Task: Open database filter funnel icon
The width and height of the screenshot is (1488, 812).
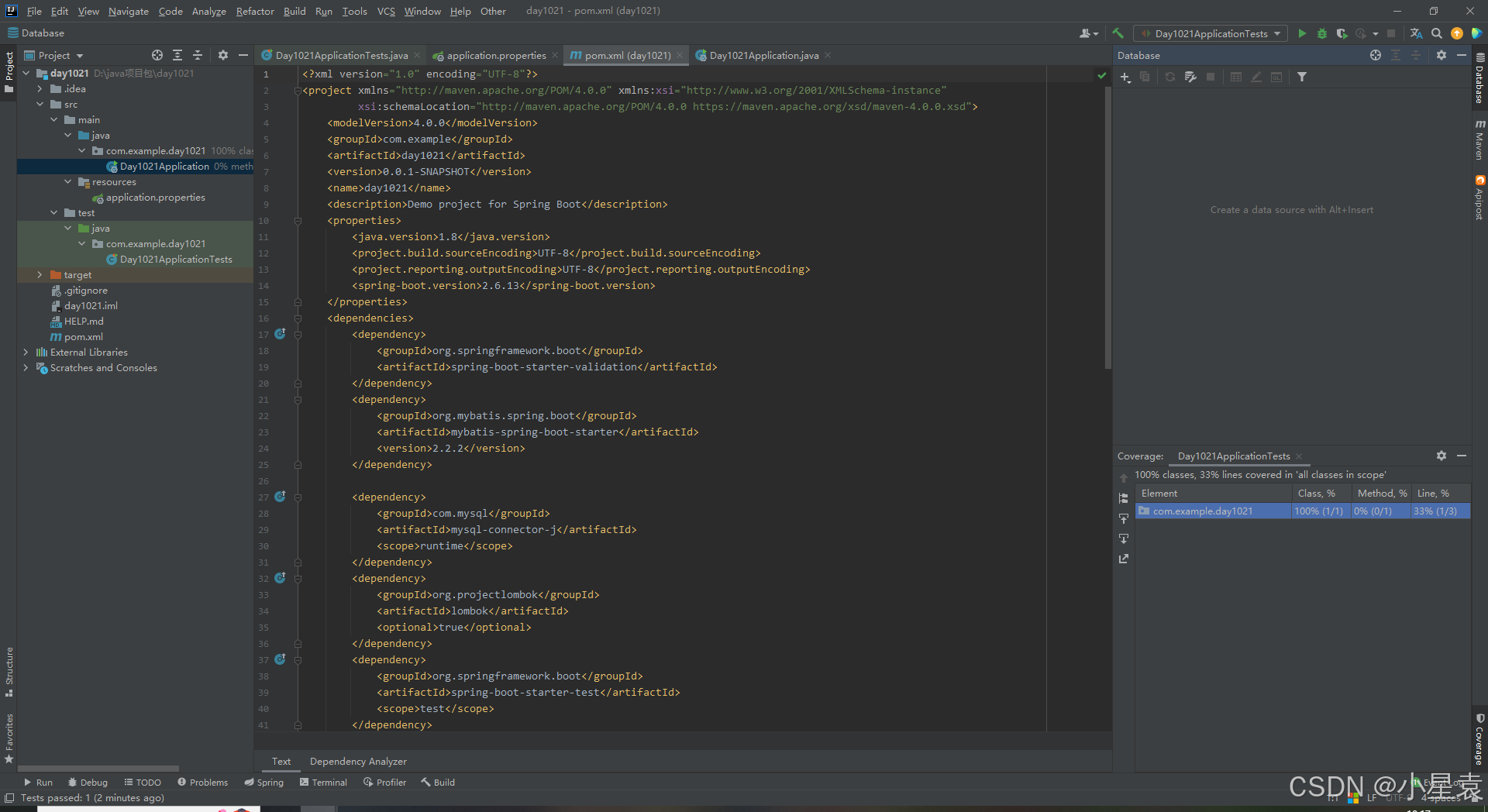Action: 1302,77
